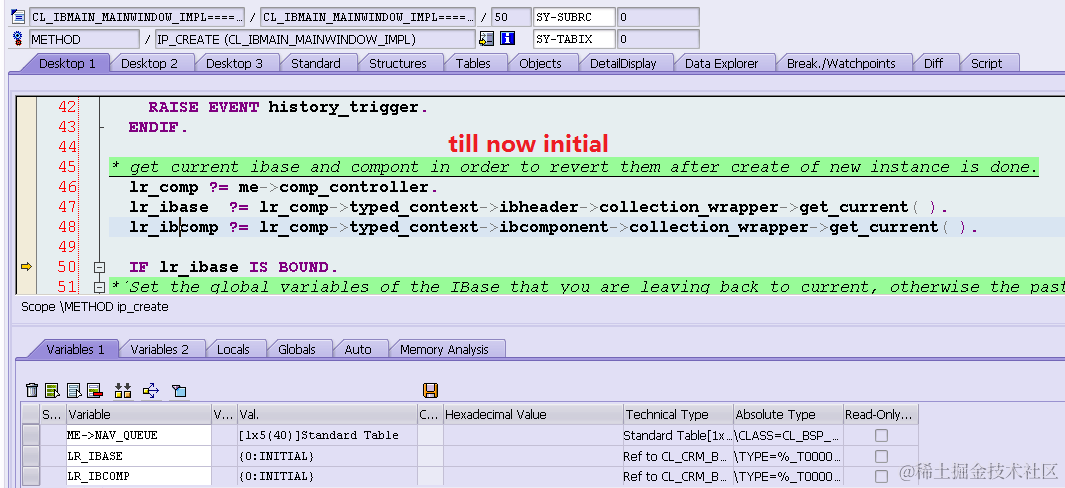
Task: Open the Data Explorer tab
Action: [721, 63]
